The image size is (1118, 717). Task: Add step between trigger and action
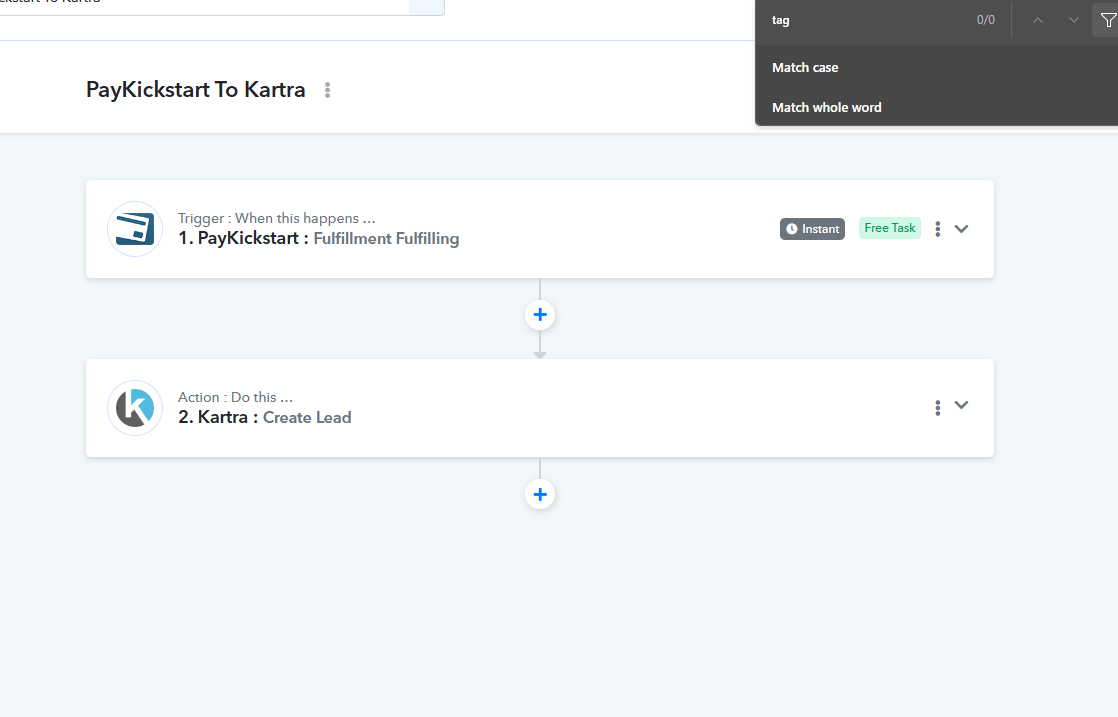tap(540, 315)
